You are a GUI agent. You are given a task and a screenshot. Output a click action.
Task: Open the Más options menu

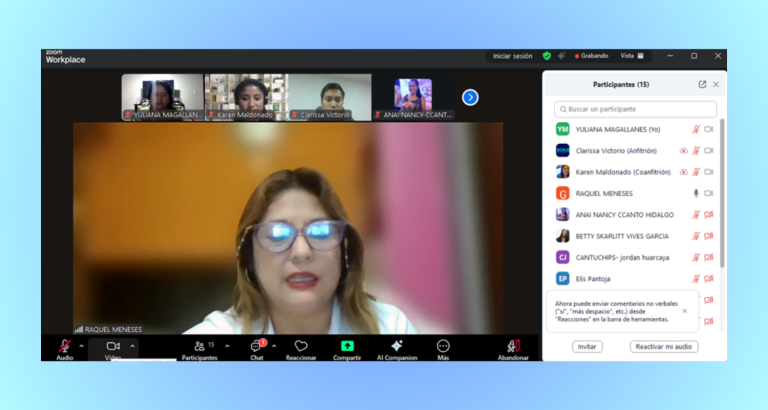tap(443, 347)
